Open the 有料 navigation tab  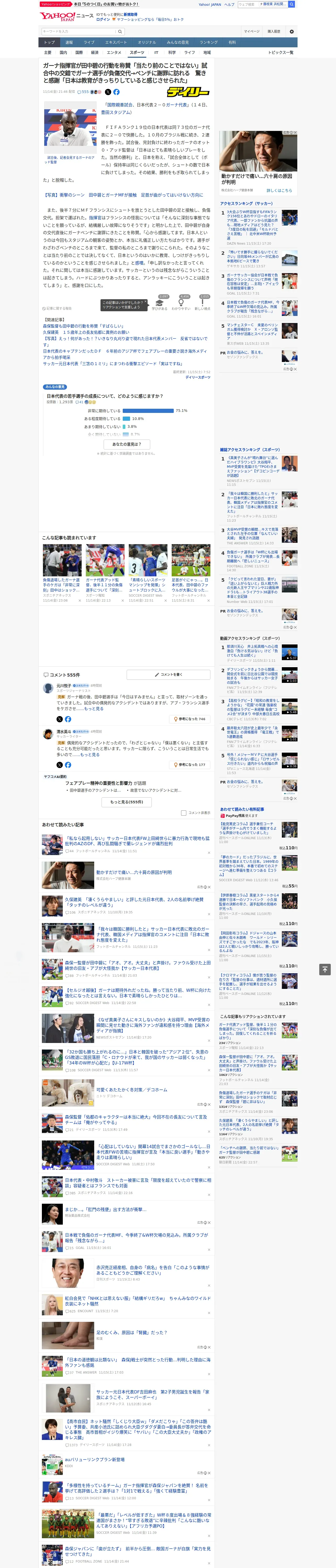[x=232, y=43]
